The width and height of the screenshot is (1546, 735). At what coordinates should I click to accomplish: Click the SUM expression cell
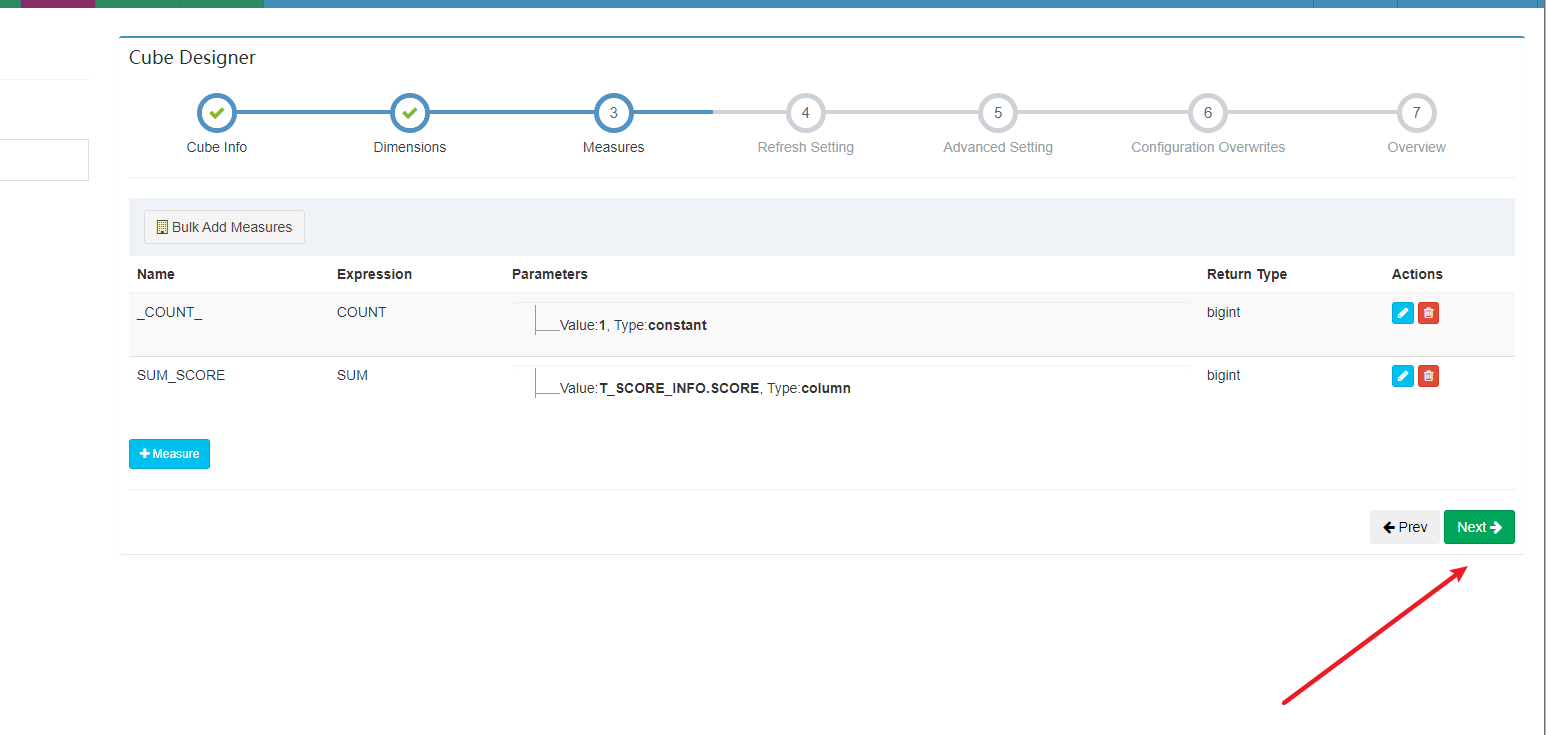point(352,375)
